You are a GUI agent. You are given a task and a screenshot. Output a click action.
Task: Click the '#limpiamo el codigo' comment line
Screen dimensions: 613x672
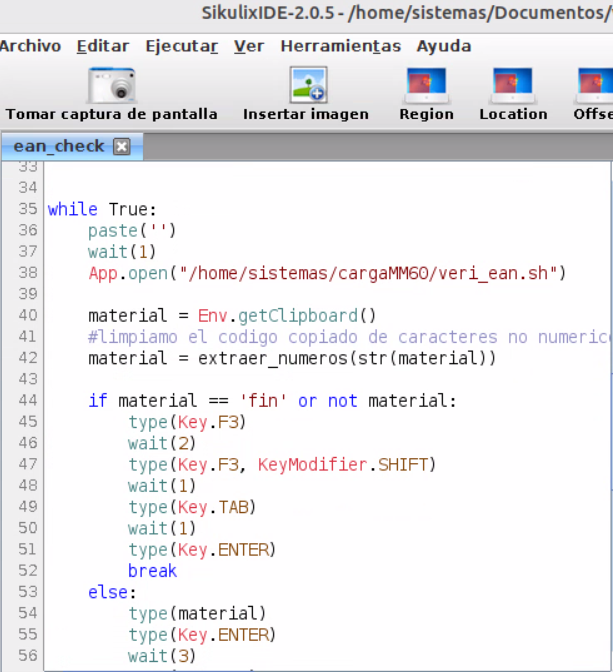point(349,337)
